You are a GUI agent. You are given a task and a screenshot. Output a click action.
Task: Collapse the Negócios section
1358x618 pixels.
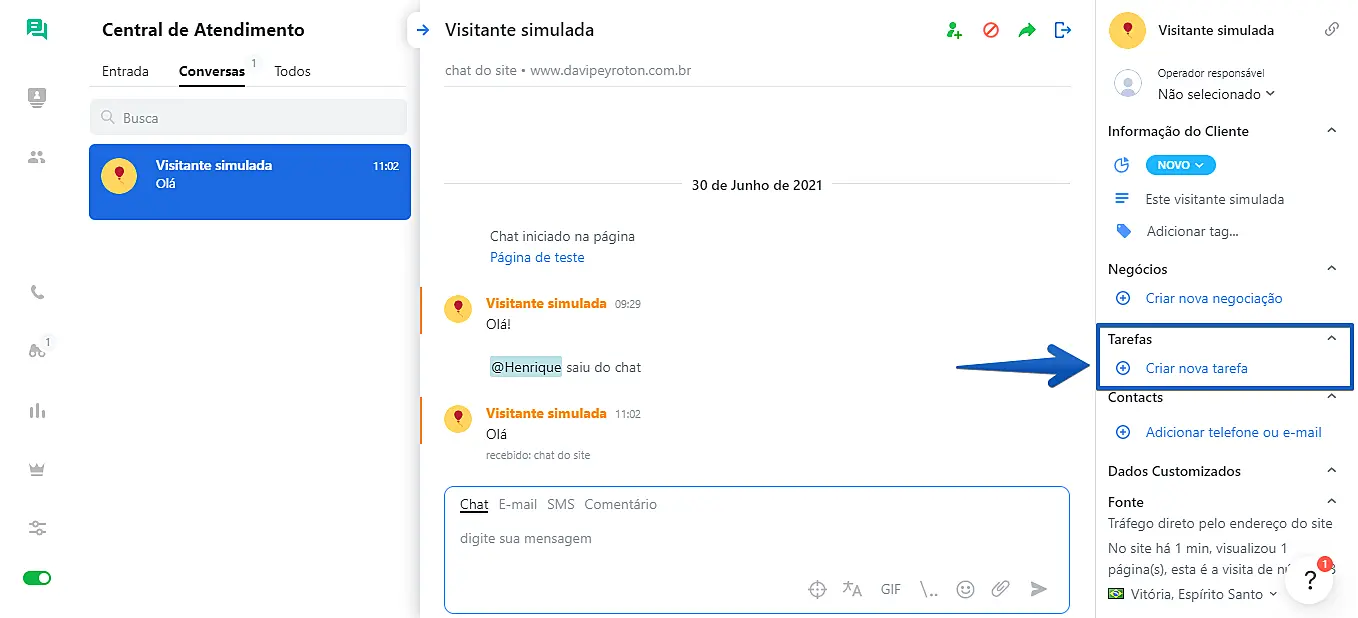[1331, 268]
